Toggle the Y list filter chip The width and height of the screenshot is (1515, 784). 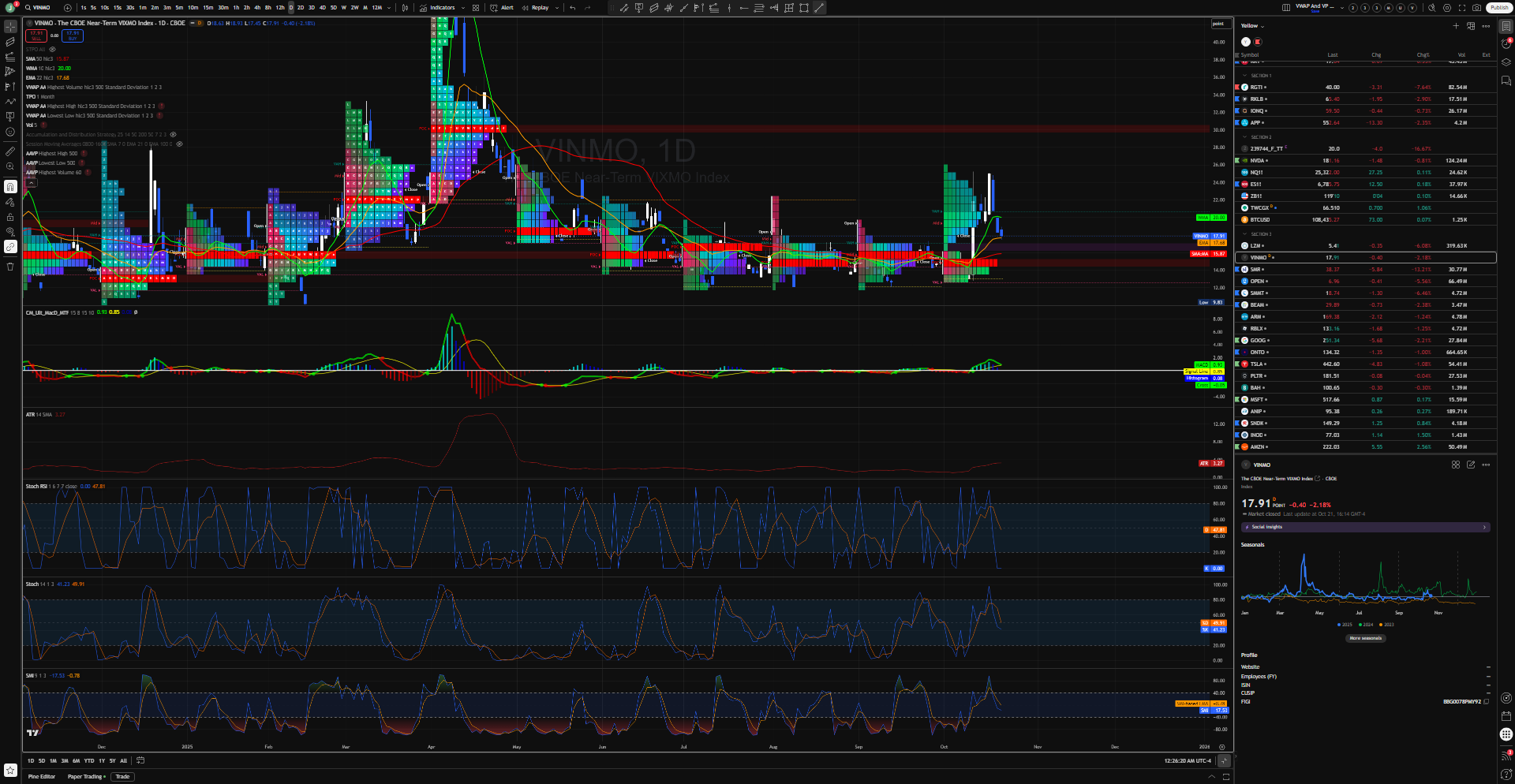click(1246, 42)
